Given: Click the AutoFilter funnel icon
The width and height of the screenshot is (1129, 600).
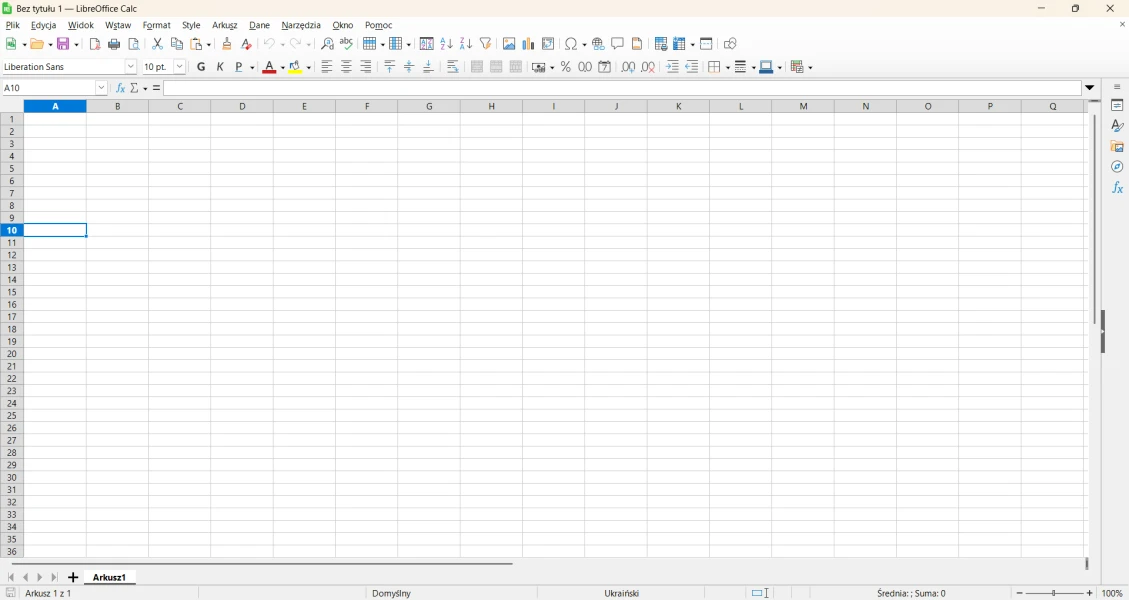Looking at the screenshot, I should tap(486, 44).
